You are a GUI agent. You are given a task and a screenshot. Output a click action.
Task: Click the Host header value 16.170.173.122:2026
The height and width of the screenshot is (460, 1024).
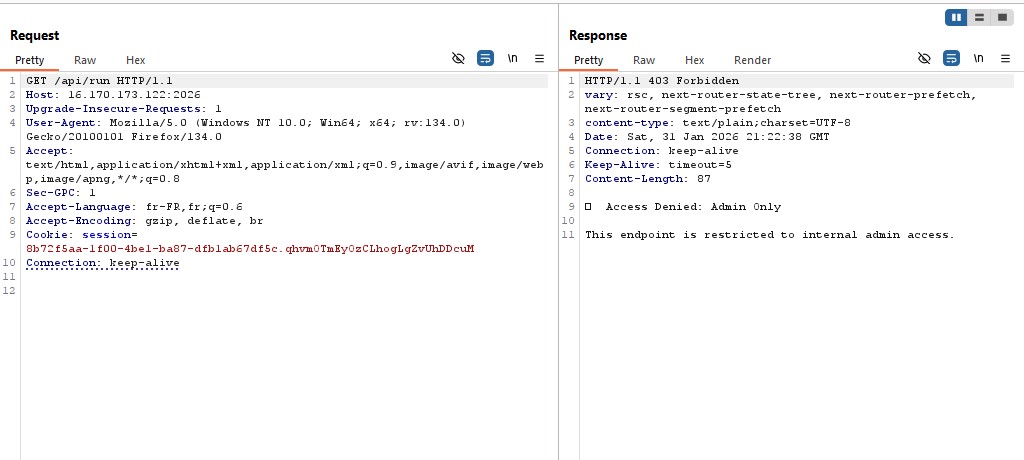point(134,95)
